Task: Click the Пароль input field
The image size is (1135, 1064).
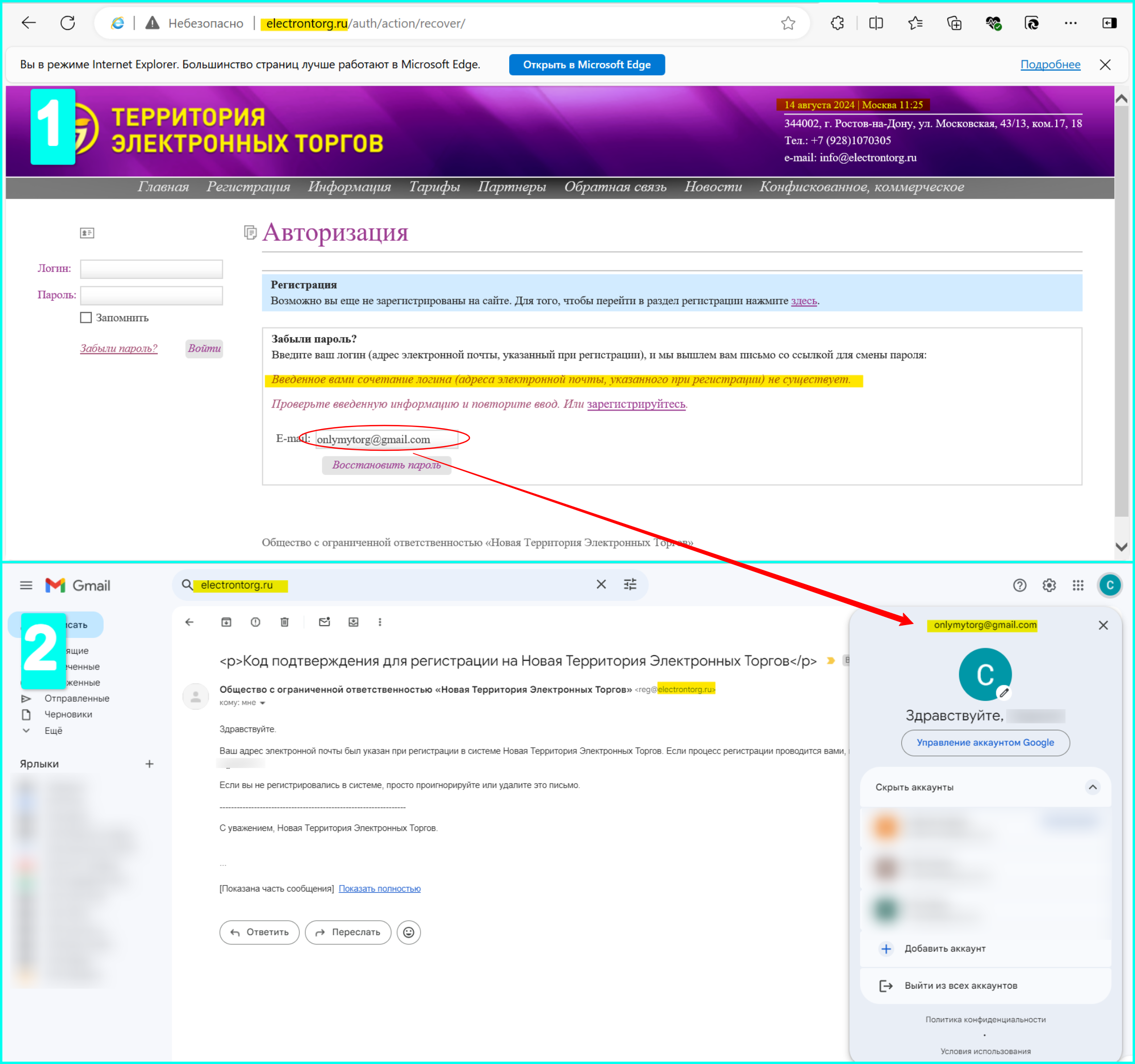Action: (x=151, y=296)
